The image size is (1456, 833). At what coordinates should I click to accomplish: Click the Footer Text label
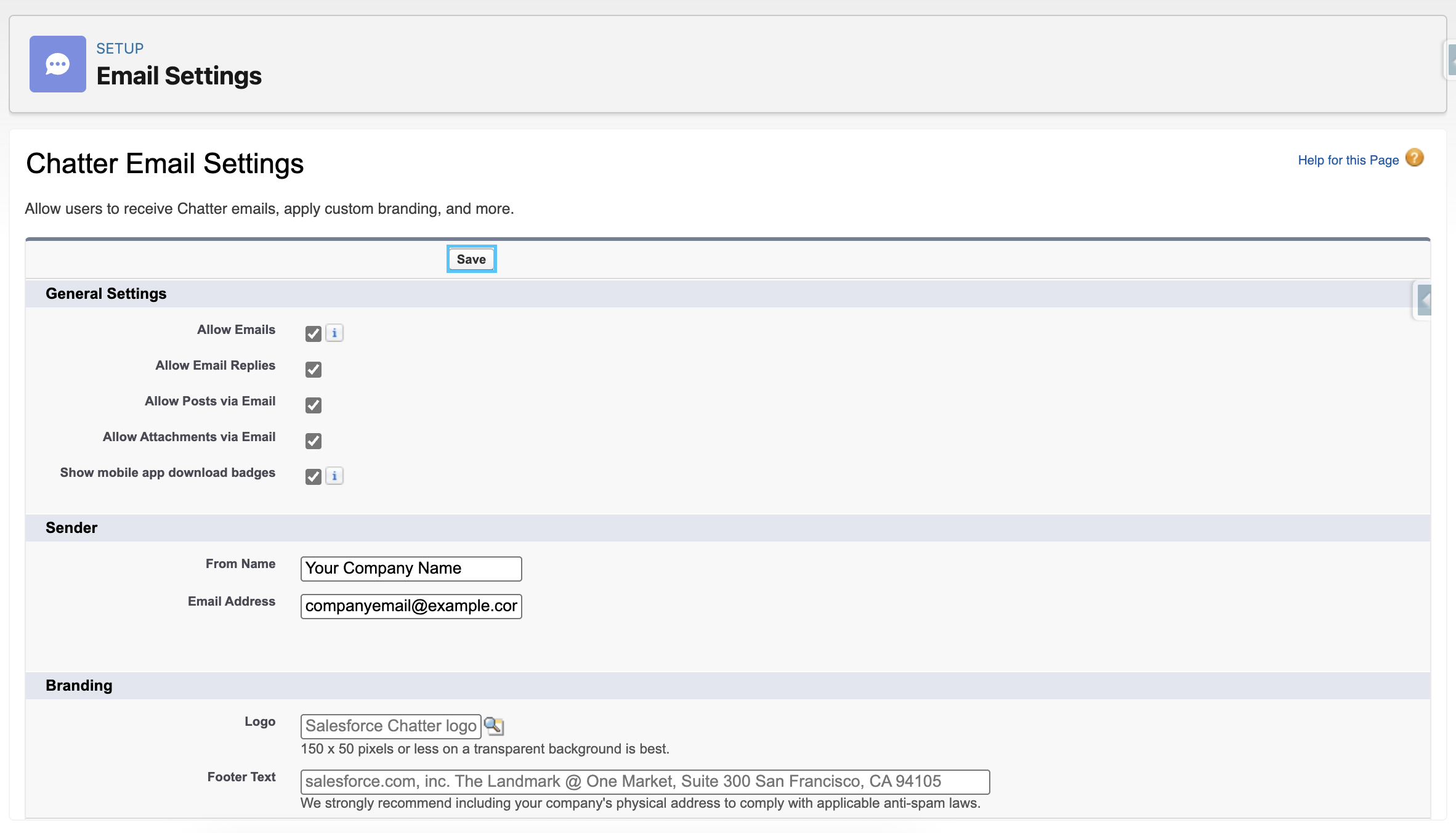241,777
